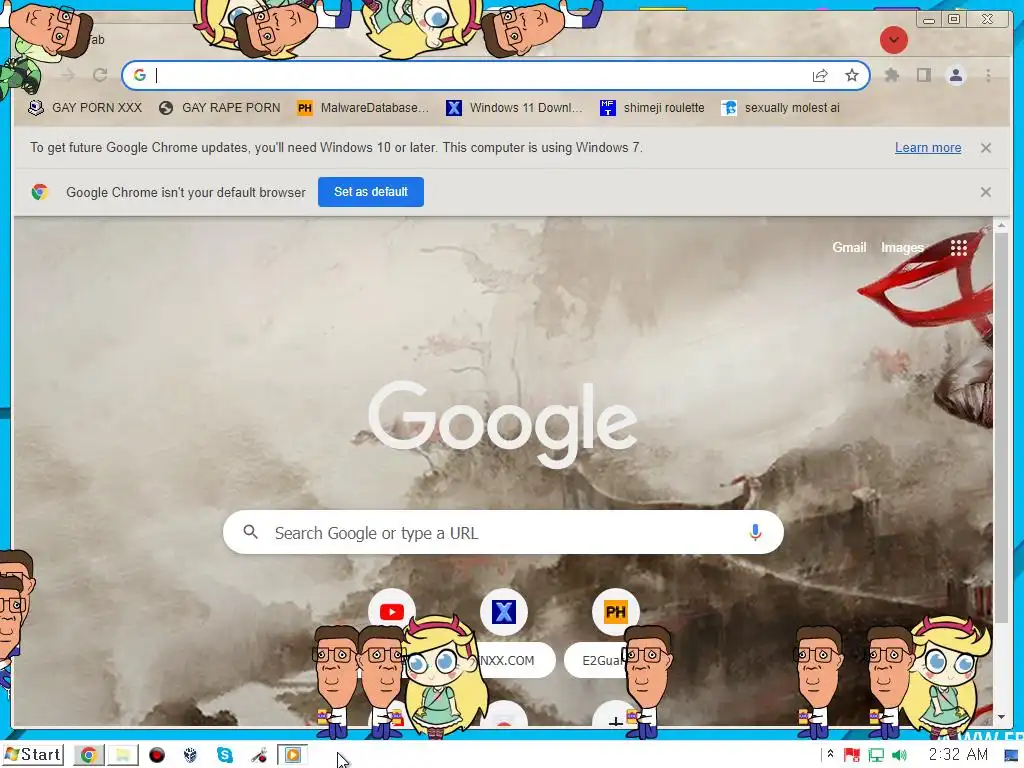This screenshot has height=768, width=1024.
Task: Open Skype from the taskbar
Action: coord(225,756)
